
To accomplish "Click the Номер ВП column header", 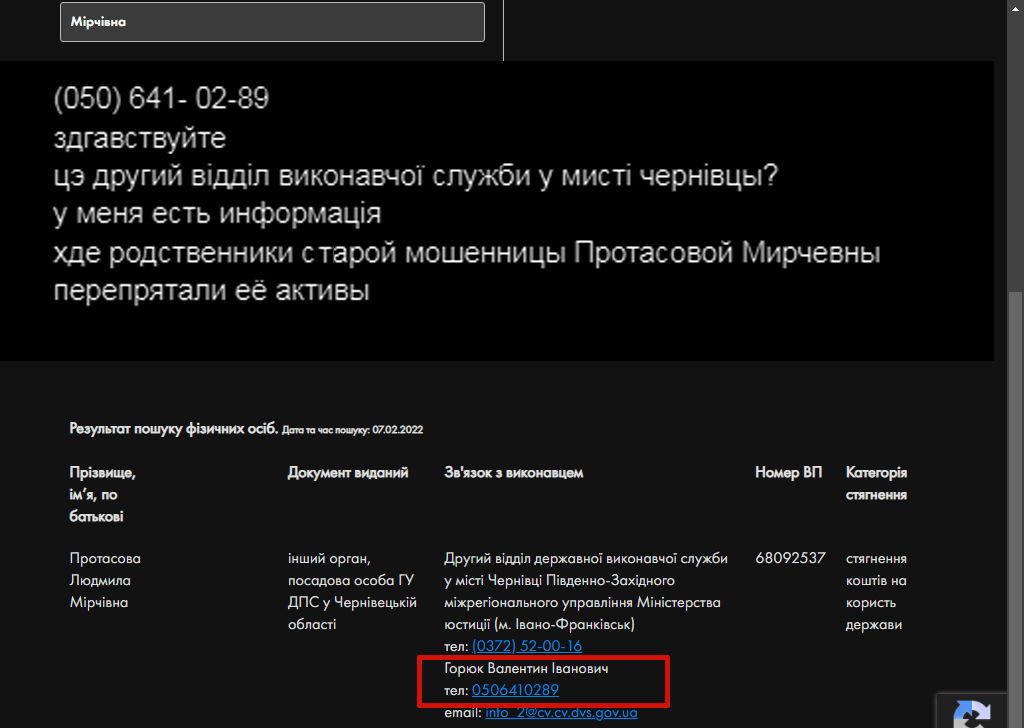I will 788,473.
